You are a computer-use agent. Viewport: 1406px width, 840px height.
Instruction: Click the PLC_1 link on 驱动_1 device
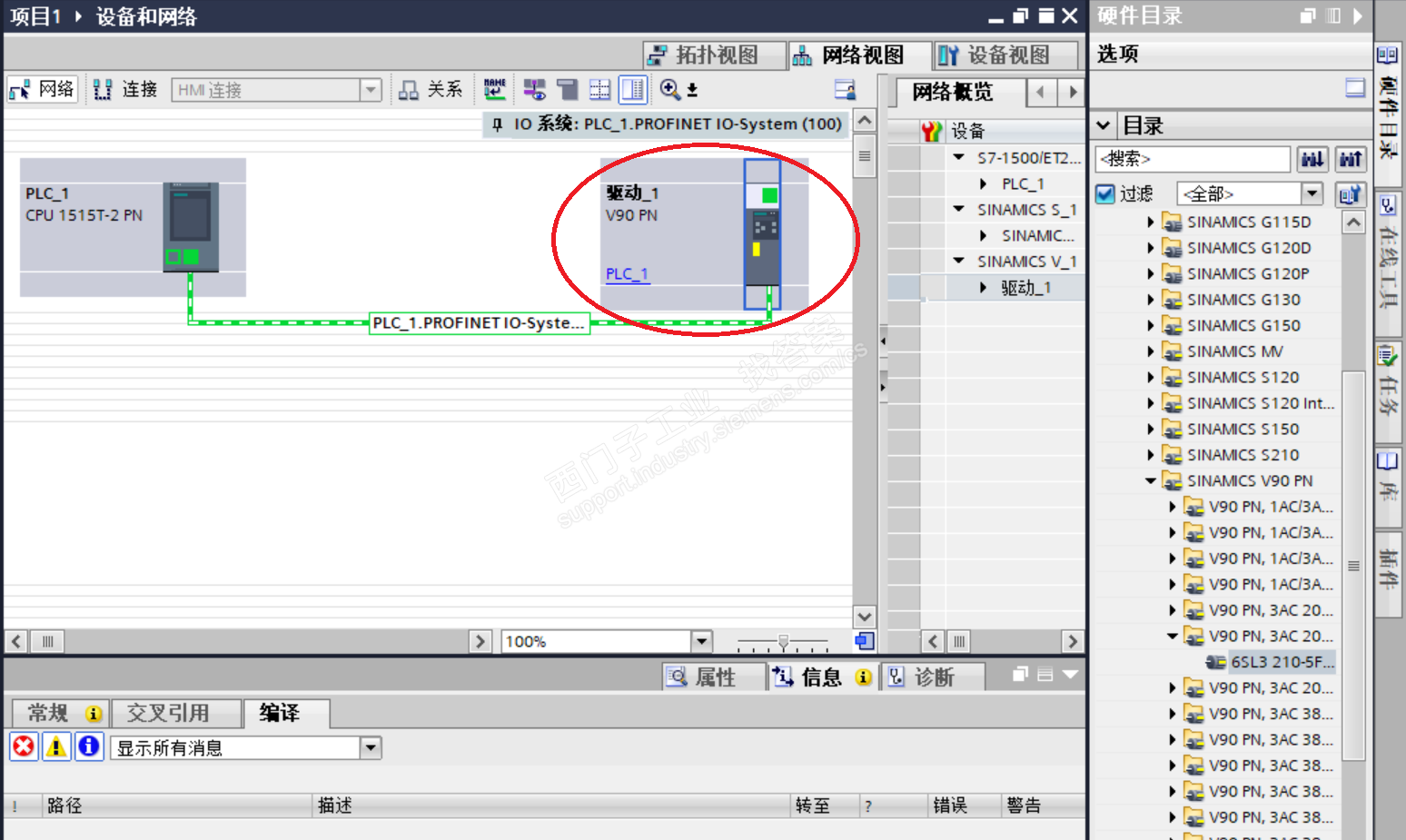click(x=628, y=274)
